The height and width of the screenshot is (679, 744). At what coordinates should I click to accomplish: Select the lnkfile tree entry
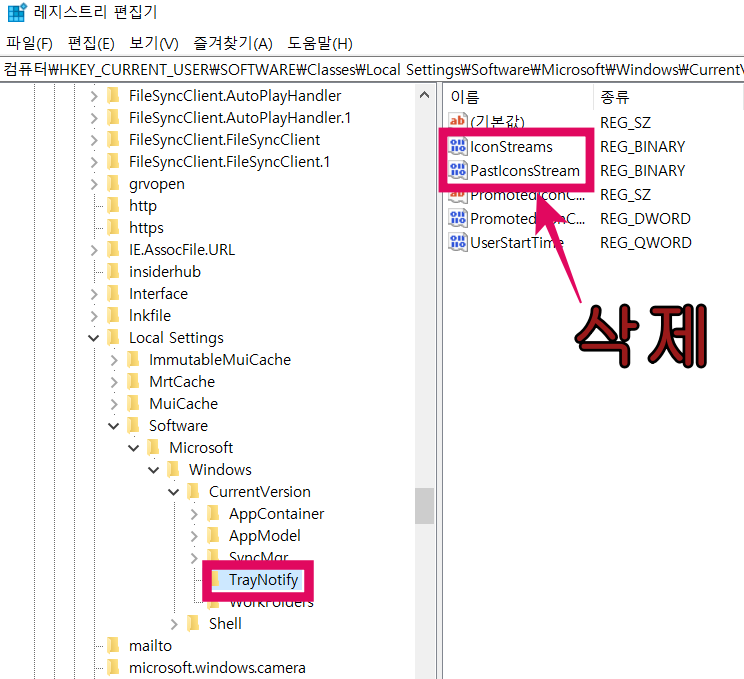click(x=150, y=316)
